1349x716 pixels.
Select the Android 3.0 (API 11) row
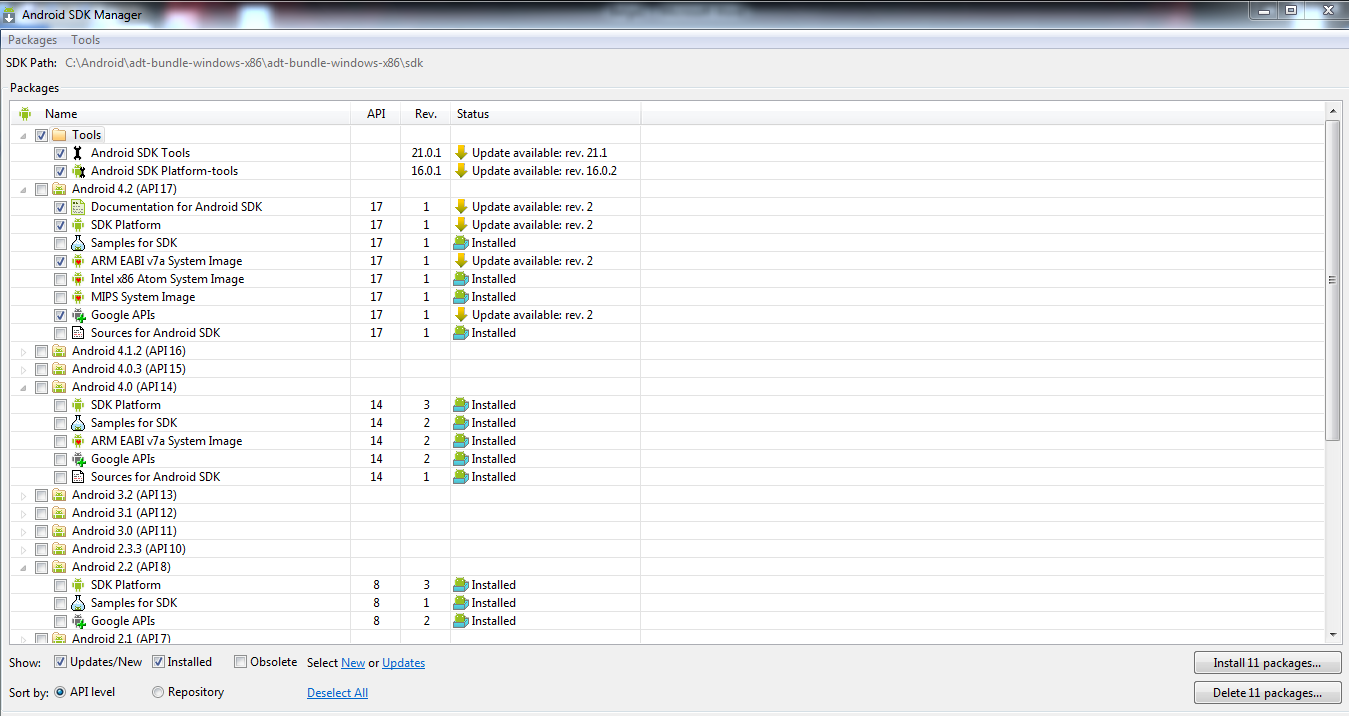668,531
